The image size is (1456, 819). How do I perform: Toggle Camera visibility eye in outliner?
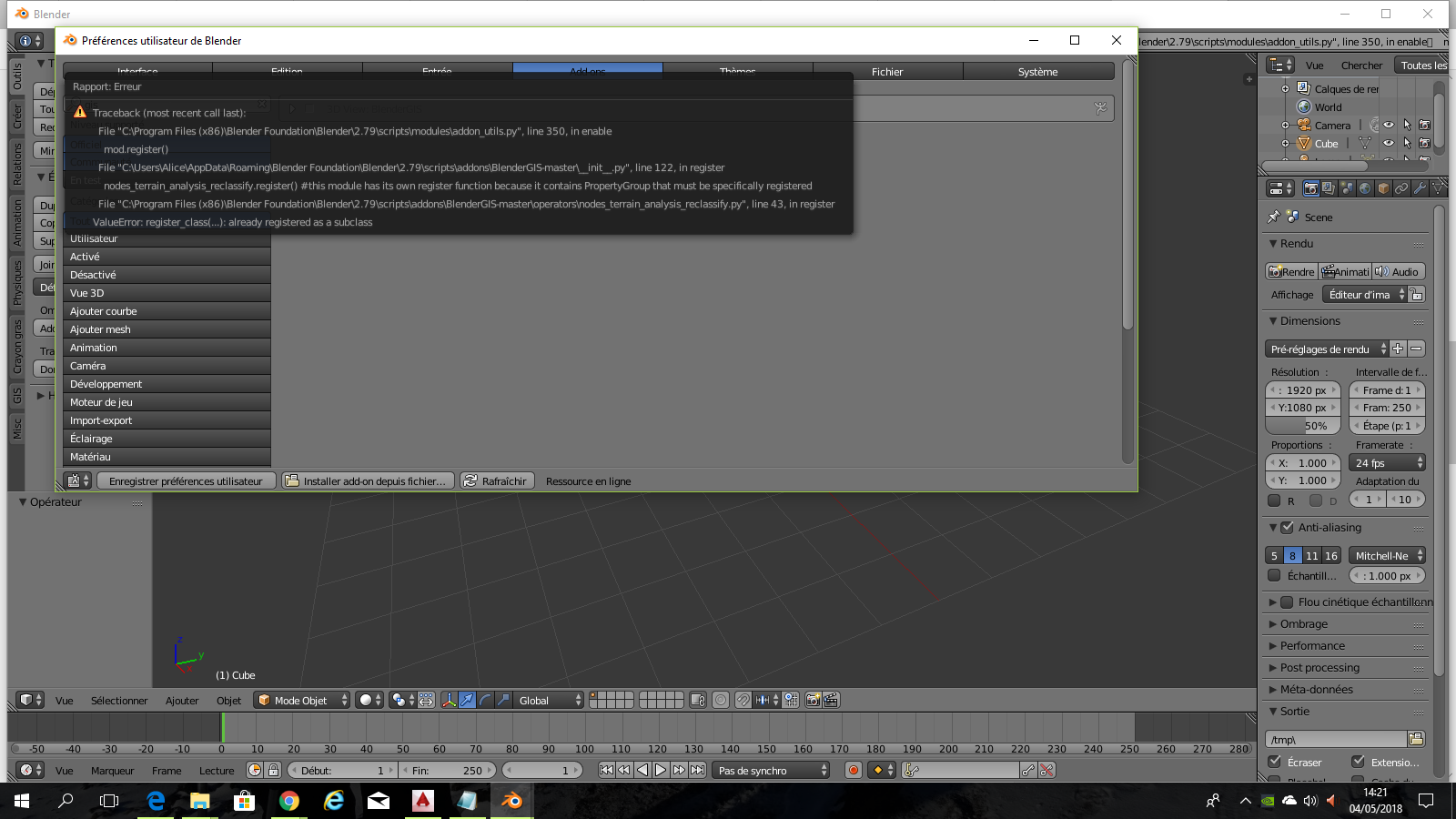[x=1389, y=125]
